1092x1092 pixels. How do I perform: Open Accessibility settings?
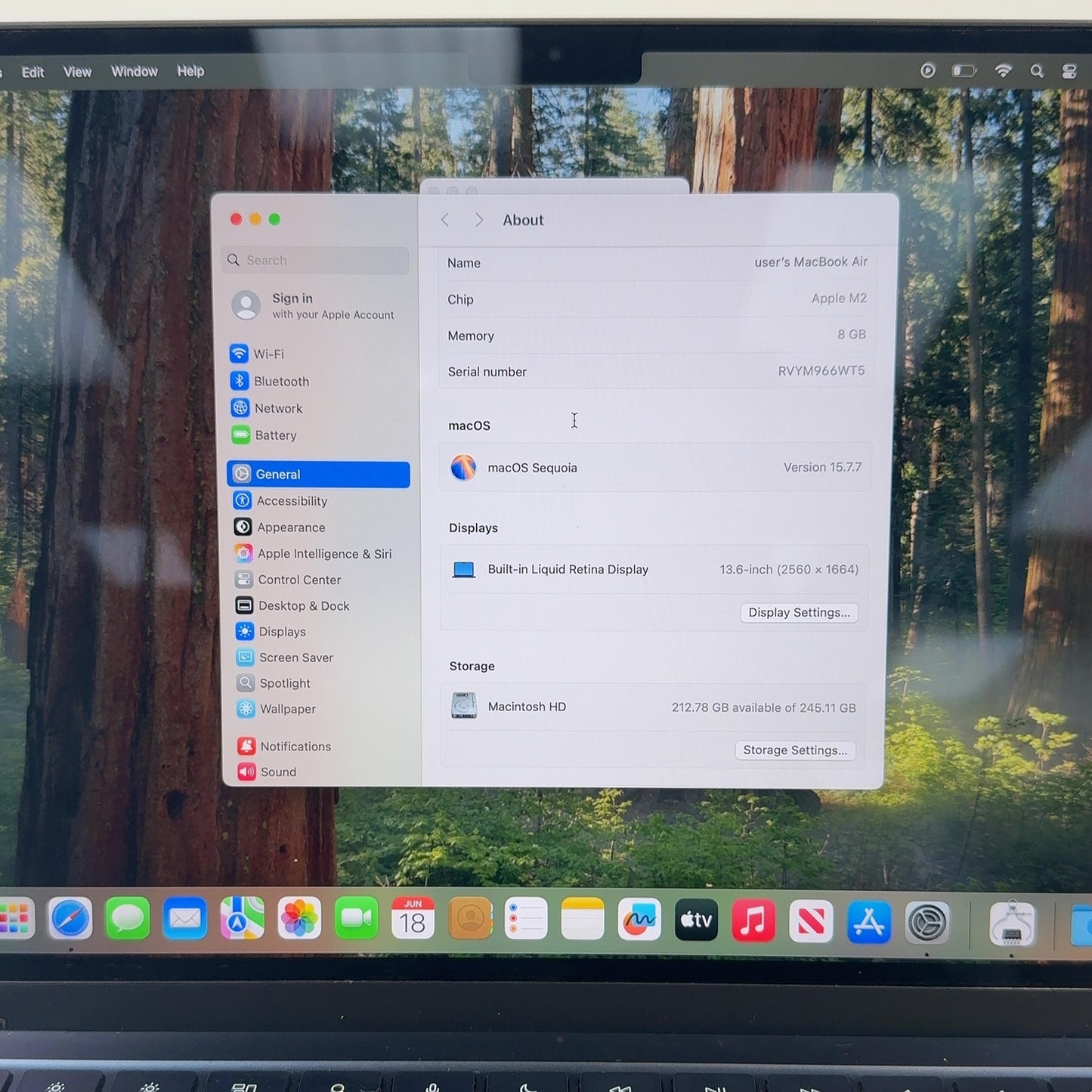(x=280, y=501)
